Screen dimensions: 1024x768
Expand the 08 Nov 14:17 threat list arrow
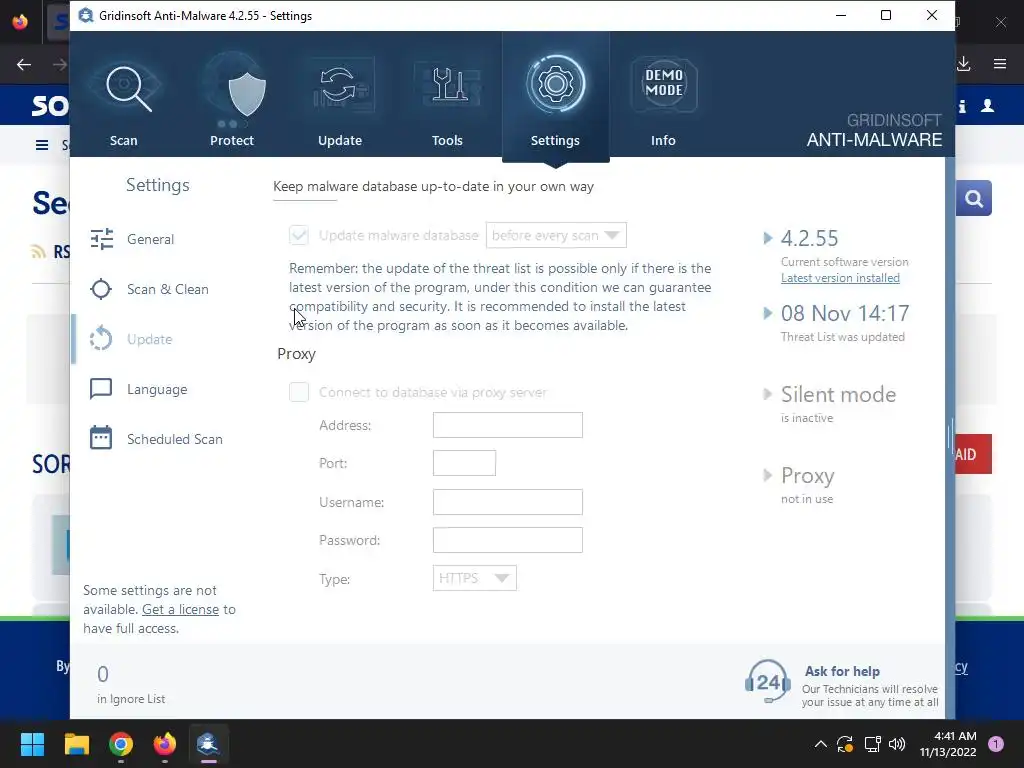768,313
